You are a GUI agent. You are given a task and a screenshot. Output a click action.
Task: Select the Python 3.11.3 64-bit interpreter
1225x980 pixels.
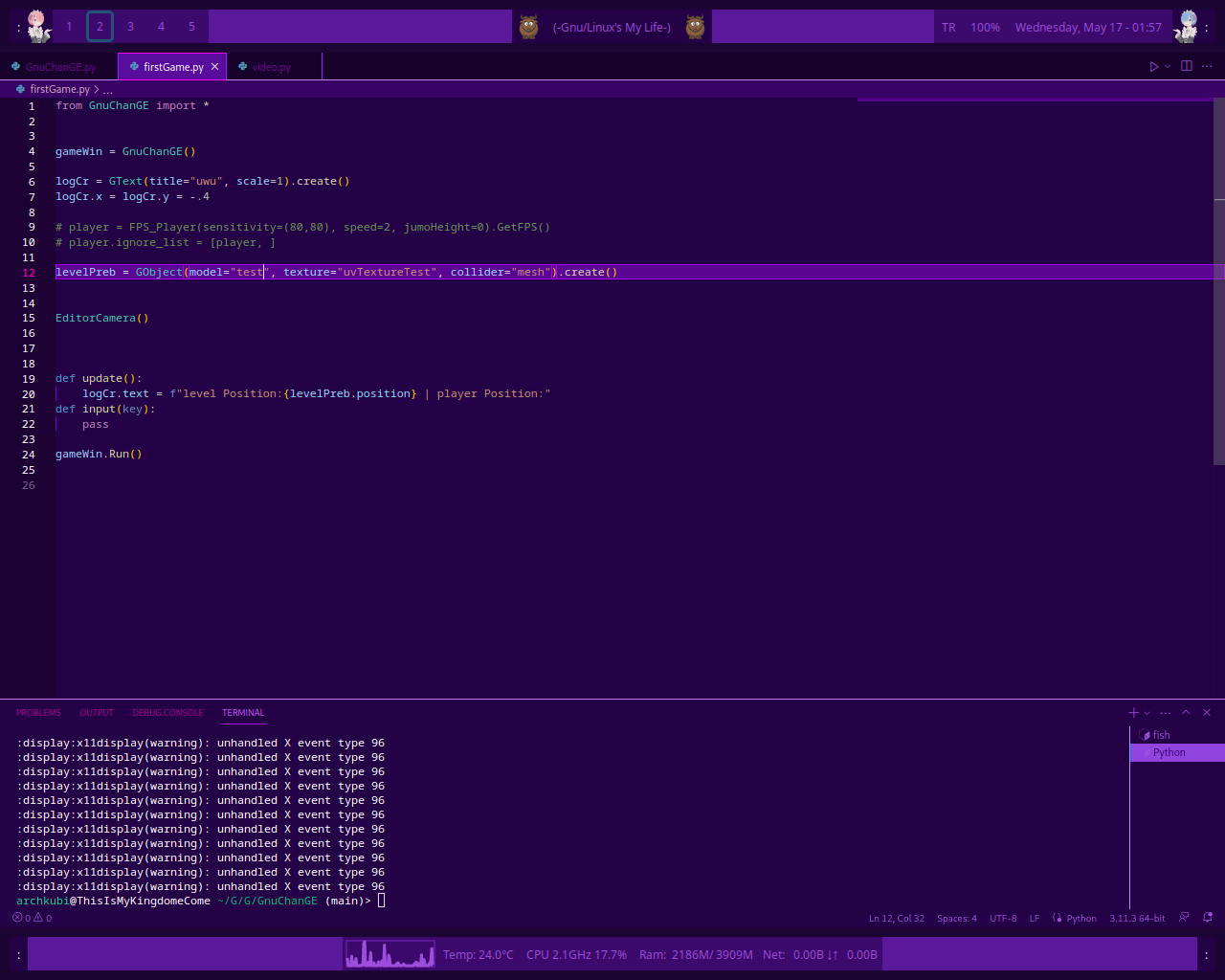[x=1137, y=918]
